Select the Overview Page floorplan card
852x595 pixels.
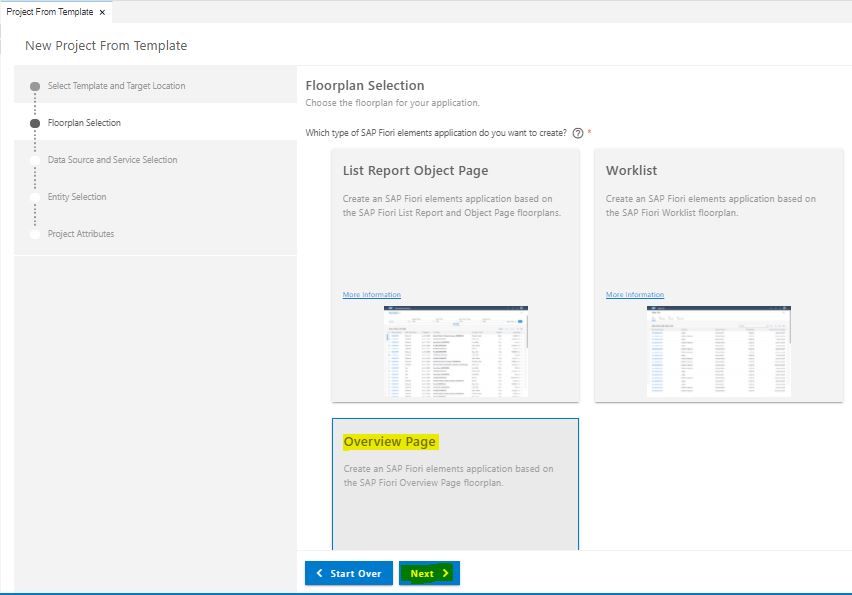pos(455,484)
